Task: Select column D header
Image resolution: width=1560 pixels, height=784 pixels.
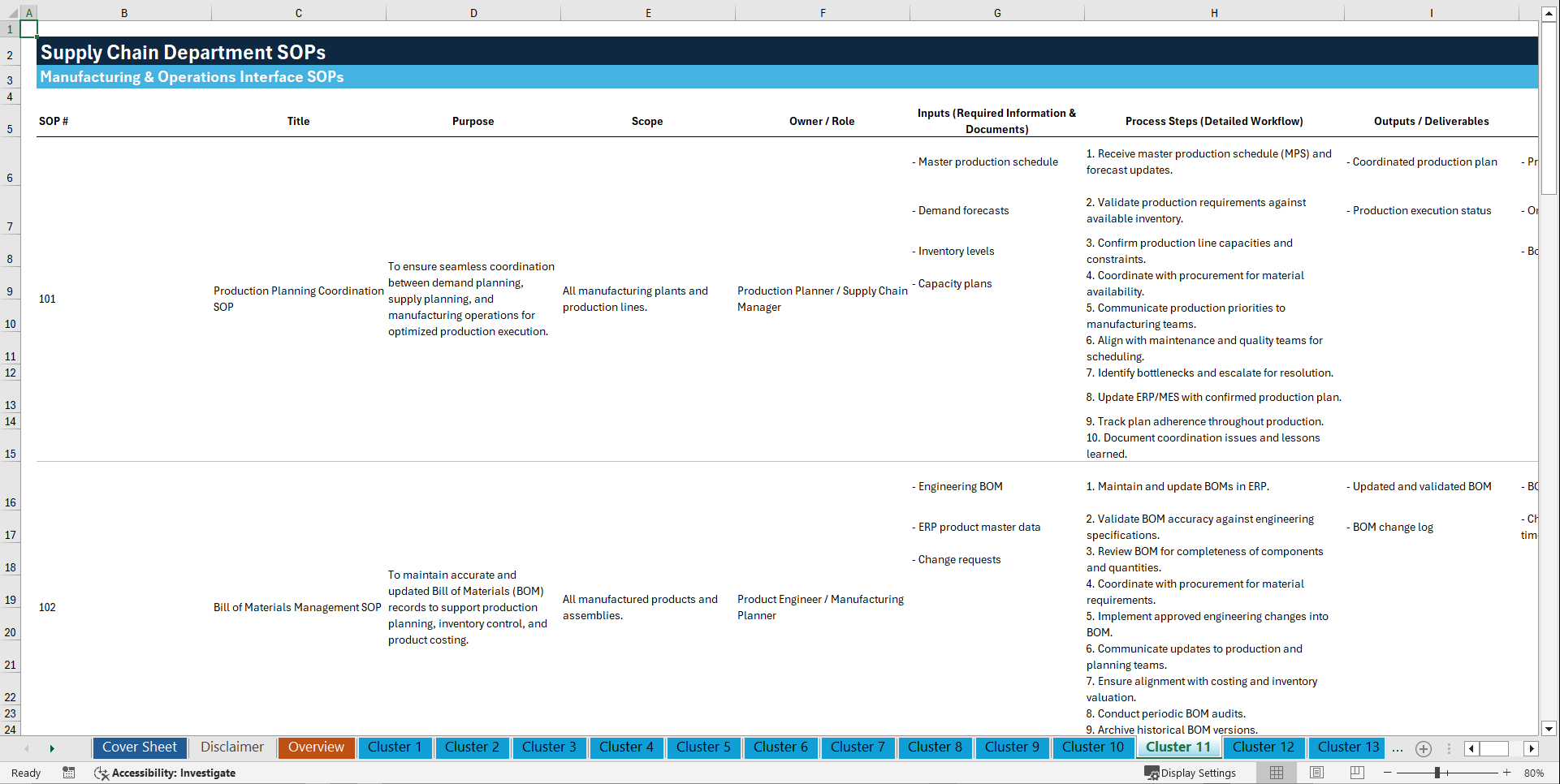Action: [473, 13]
